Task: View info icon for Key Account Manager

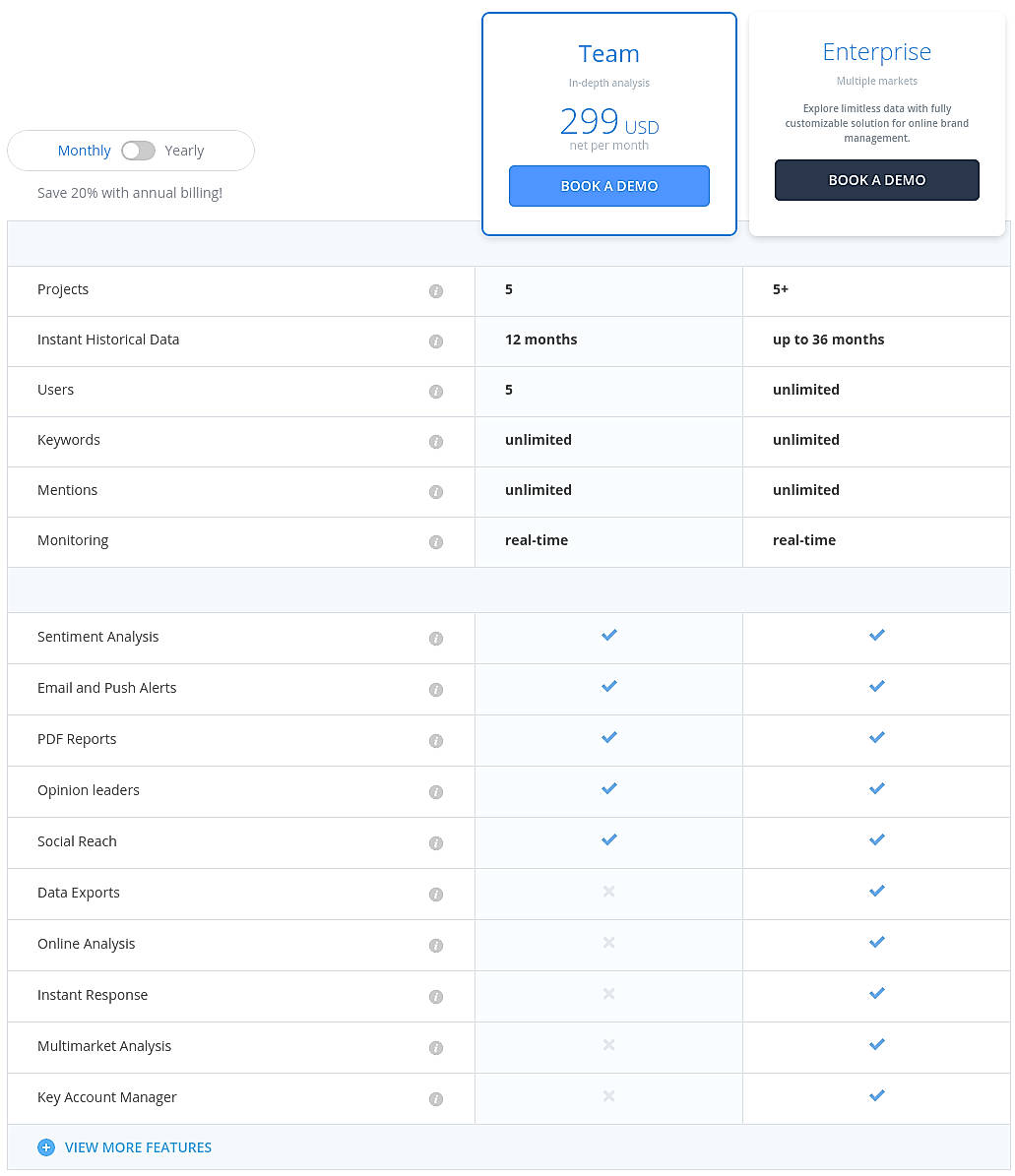Action: tap(436, 1099)
